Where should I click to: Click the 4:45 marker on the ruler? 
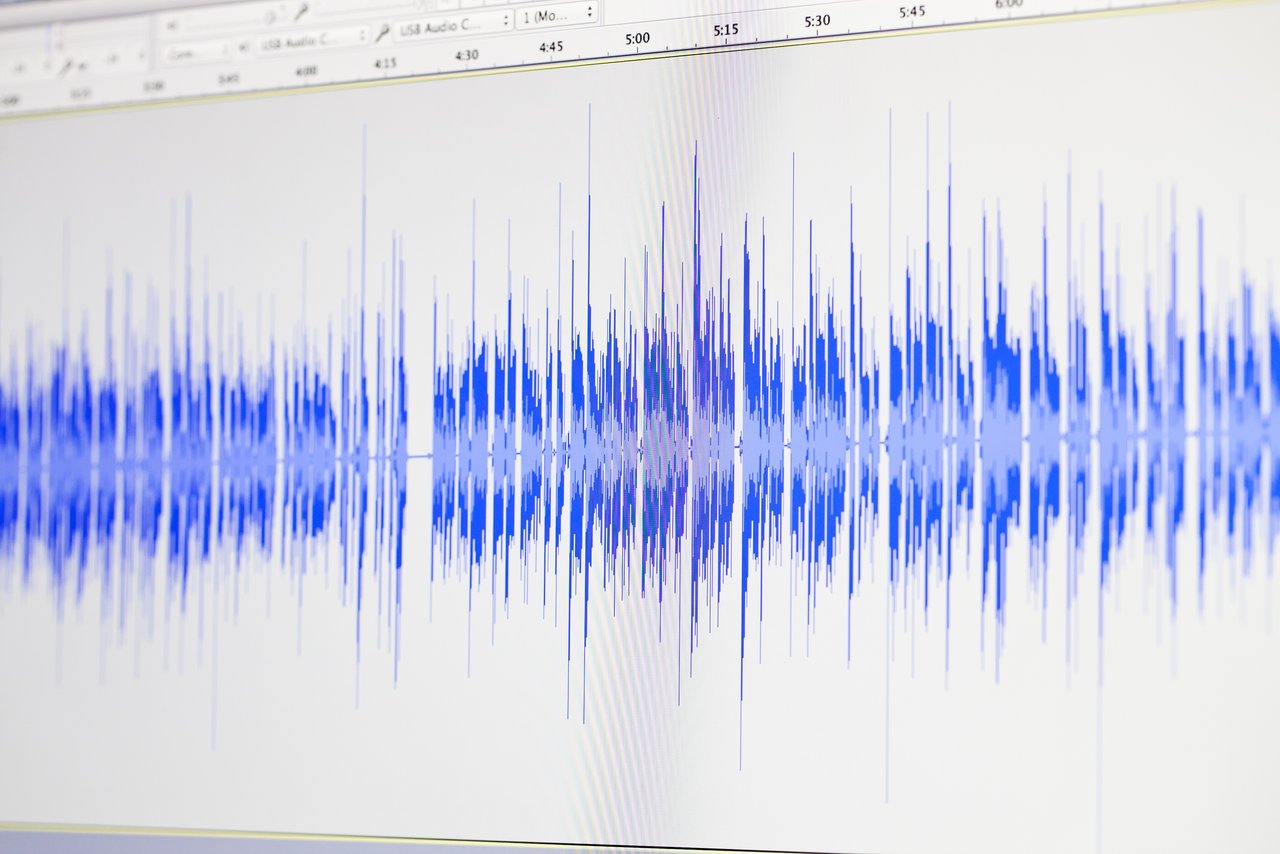[550, 47]
